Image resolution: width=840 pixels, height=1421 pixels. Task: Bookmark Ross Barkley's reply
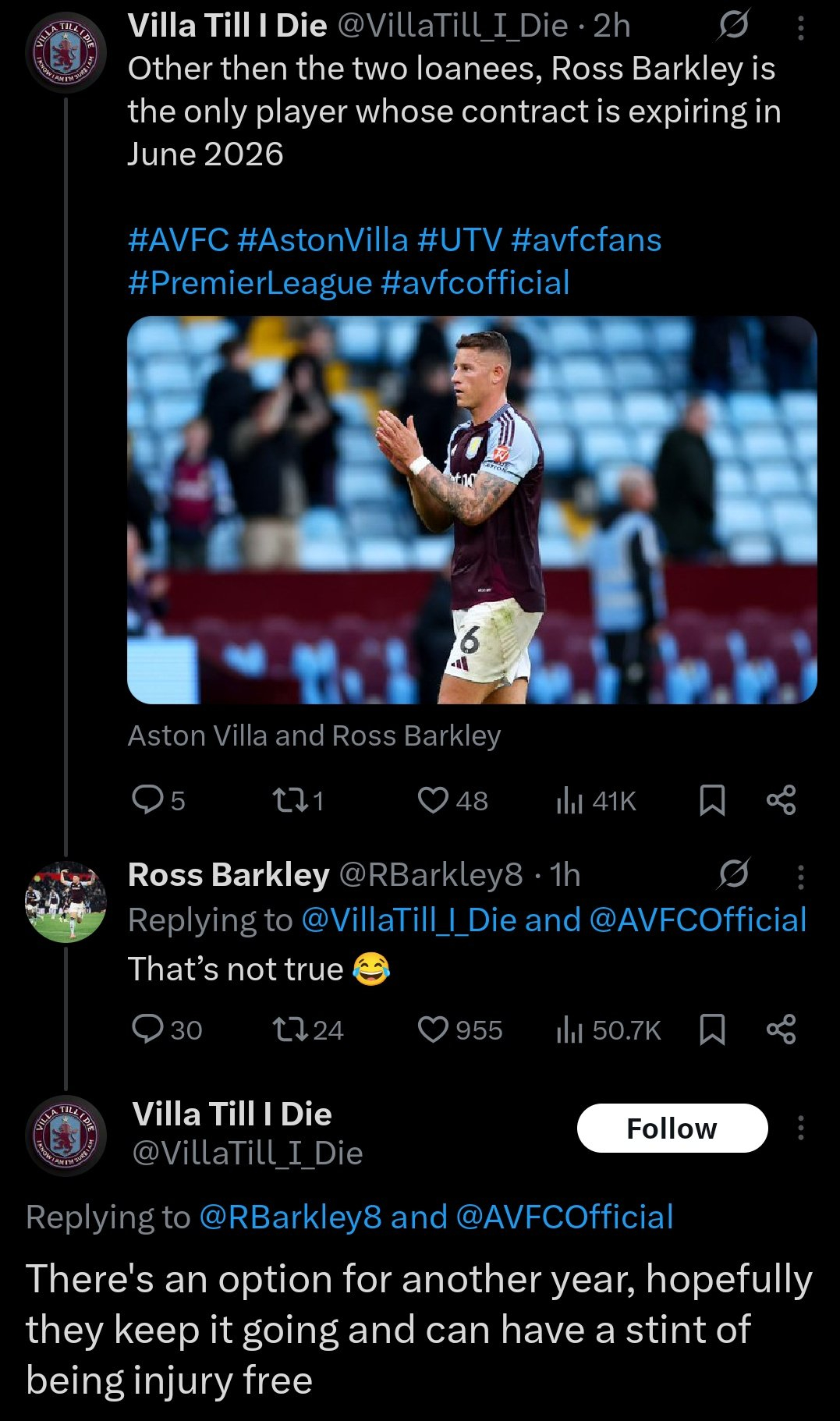pos(712,1029)
